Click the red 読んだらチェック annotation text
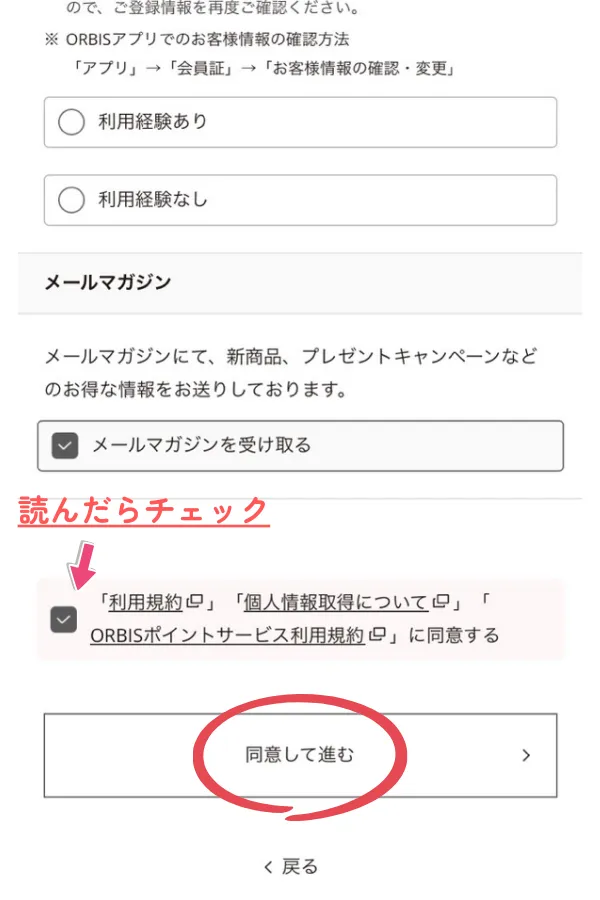The image size is (600, 900). tap(144, 511)
